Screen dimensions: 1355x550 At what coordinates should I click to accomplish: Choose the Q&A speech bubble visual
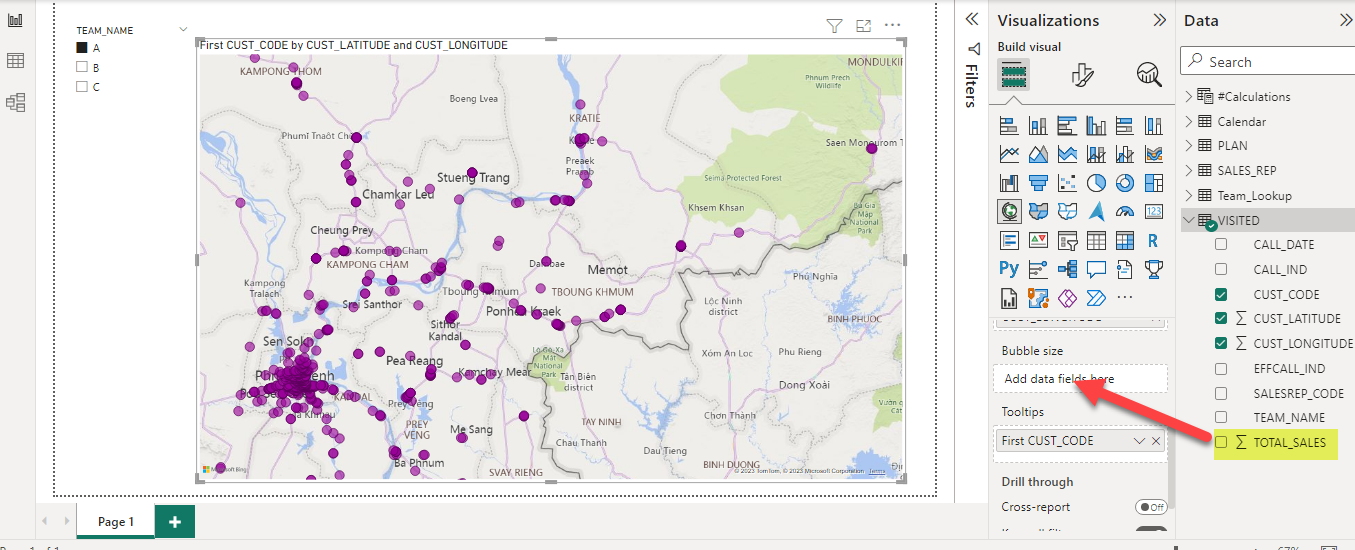pyautogui.click(x=1096, y=268)
